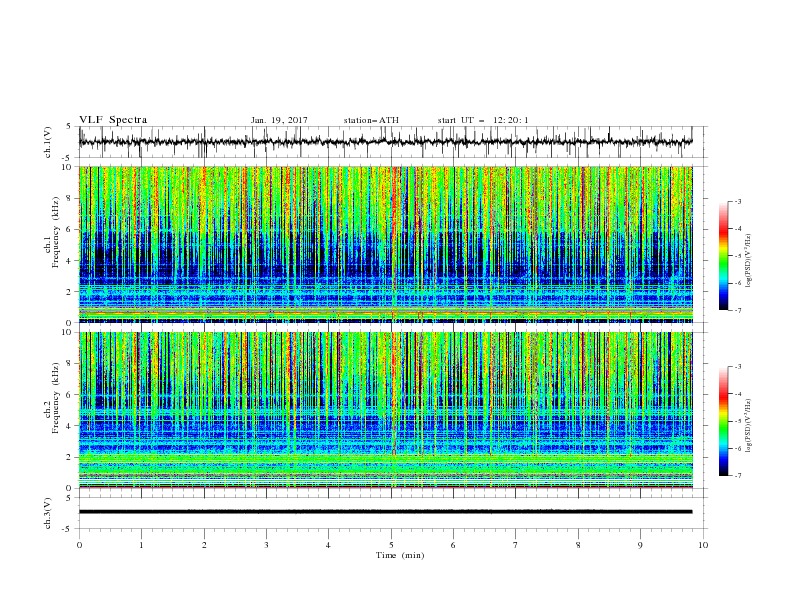Click the ch.3 voltage waveform trace
This screenshot has width=792, height=612.
pos(385,512)
